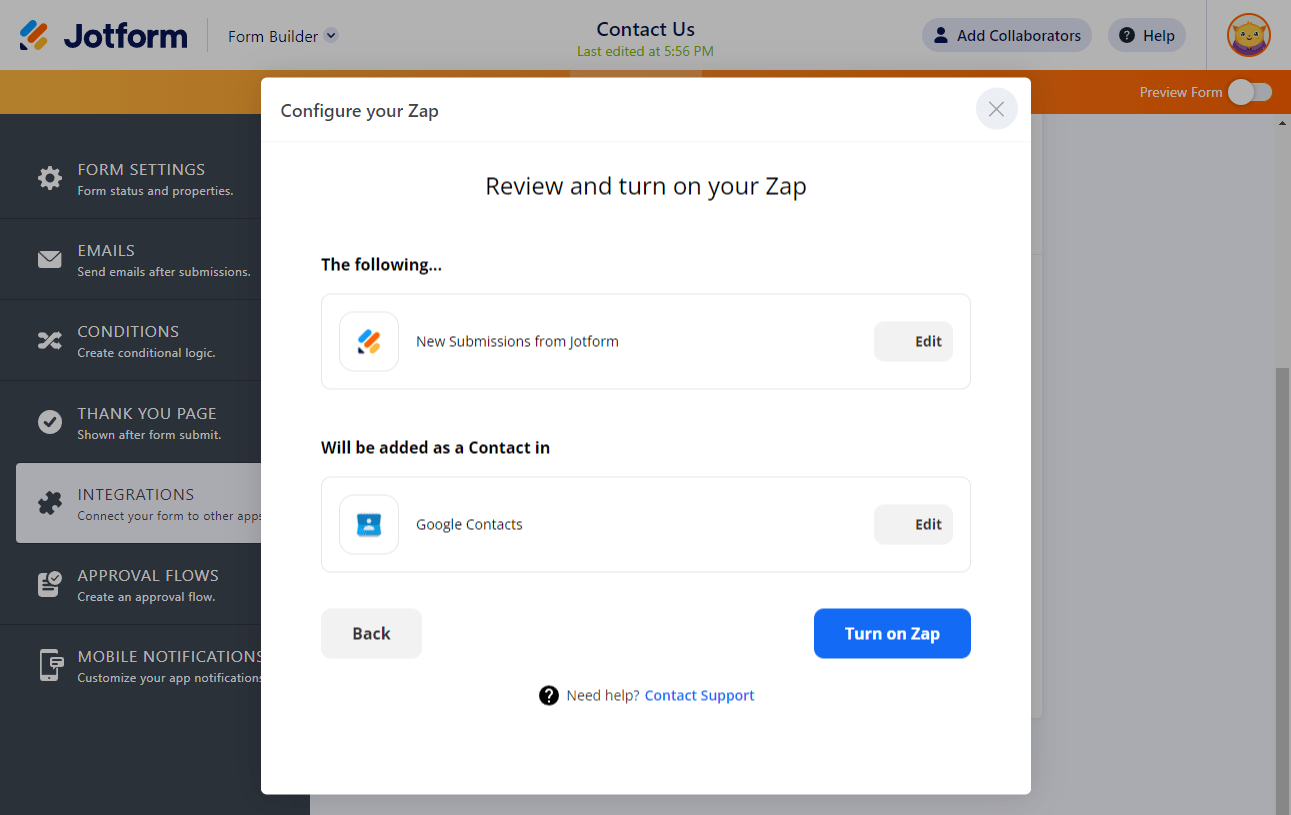Click the Emails envelope icon
This screenshot has height=815, width=1291.
[x=49, y=260]
